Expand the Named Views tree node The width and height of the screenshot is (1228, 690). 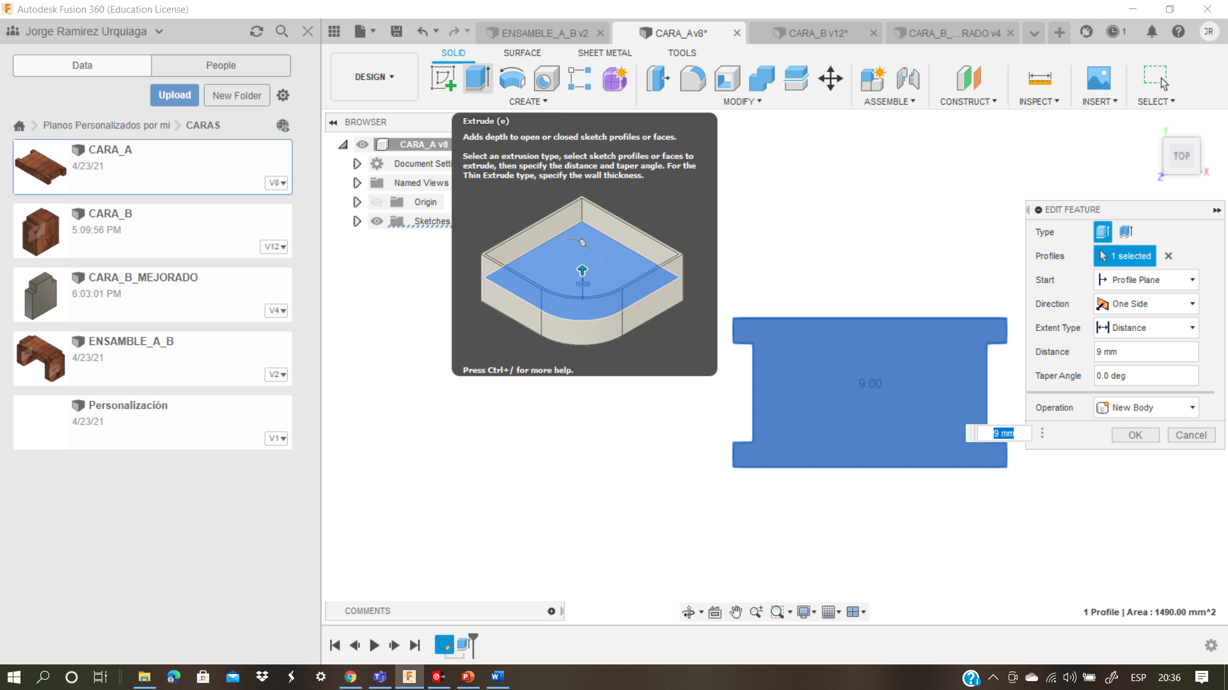click(357, 183)
